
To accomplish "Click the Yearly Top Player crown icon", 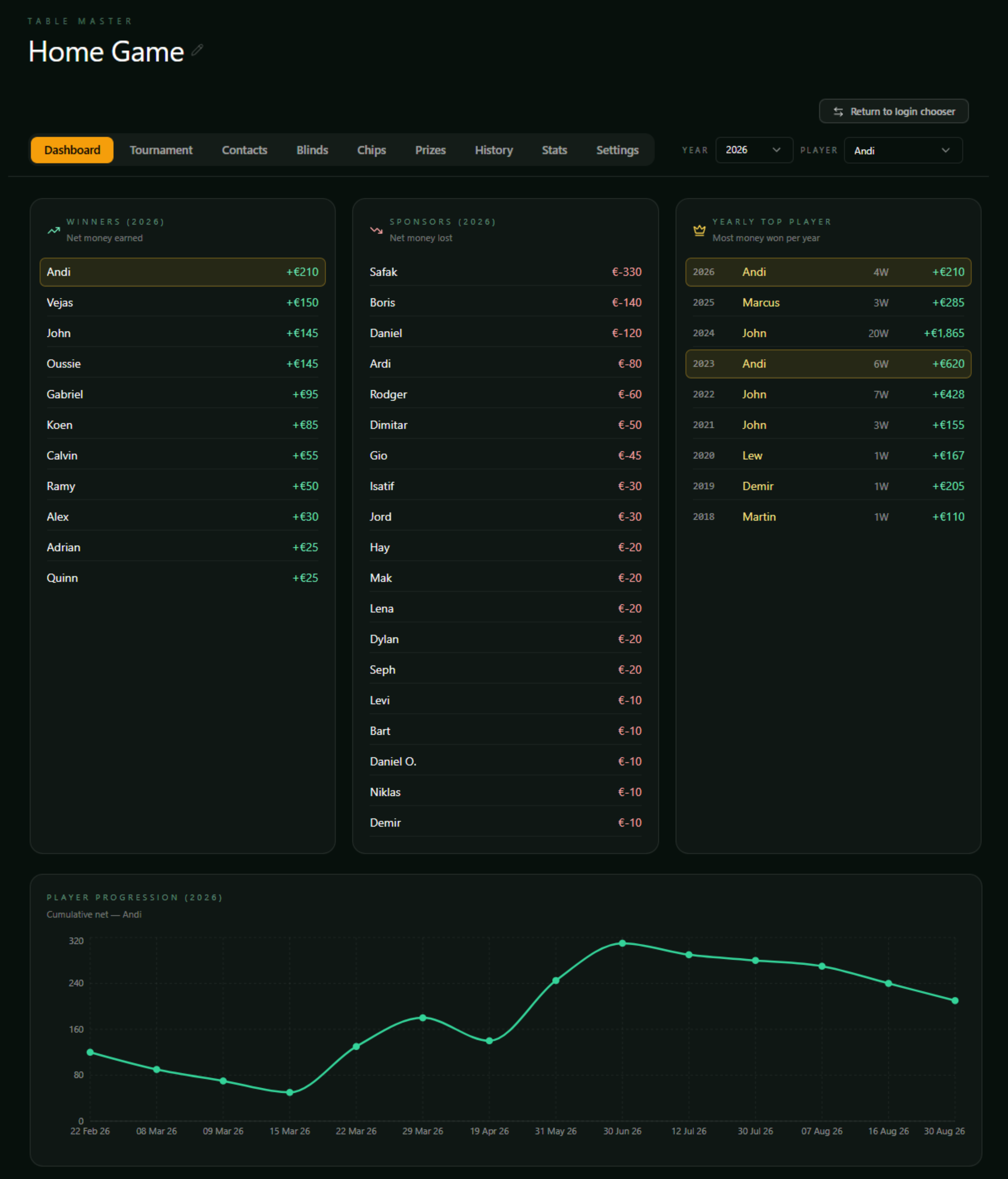I will click(x=699, y=230).
